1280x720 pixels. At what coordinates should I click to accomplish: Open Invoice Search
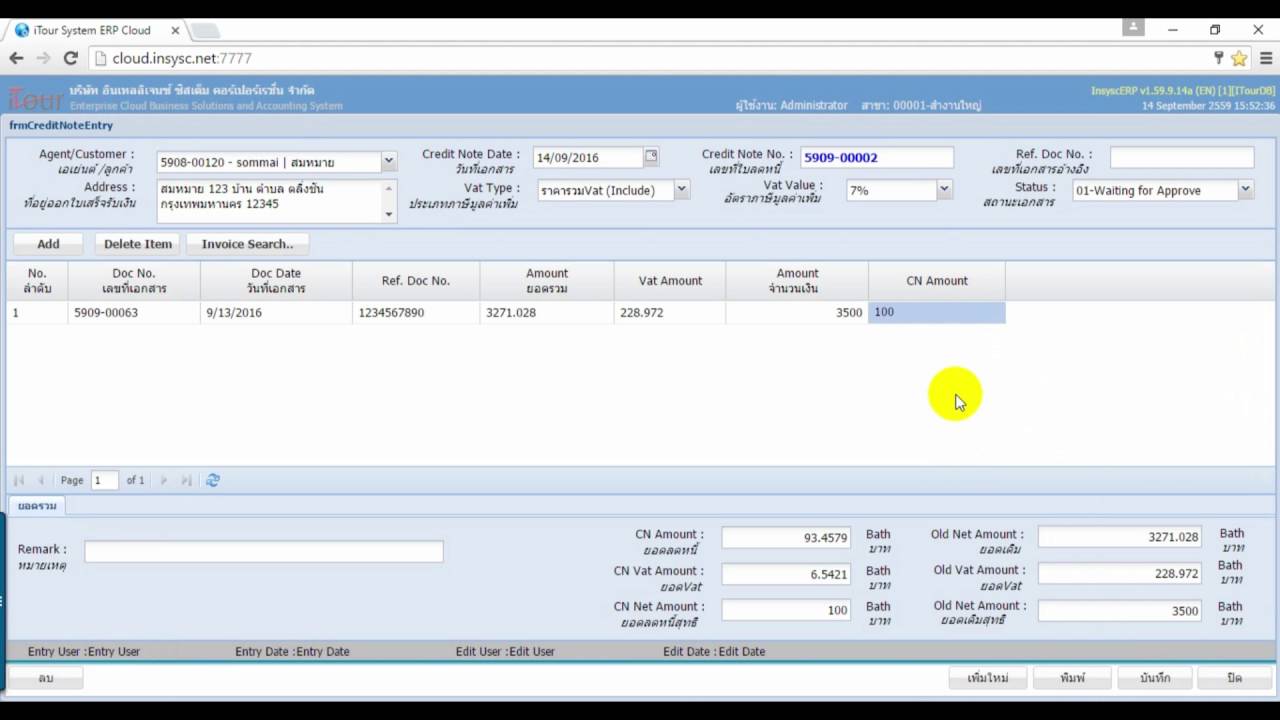coord(247,243)
